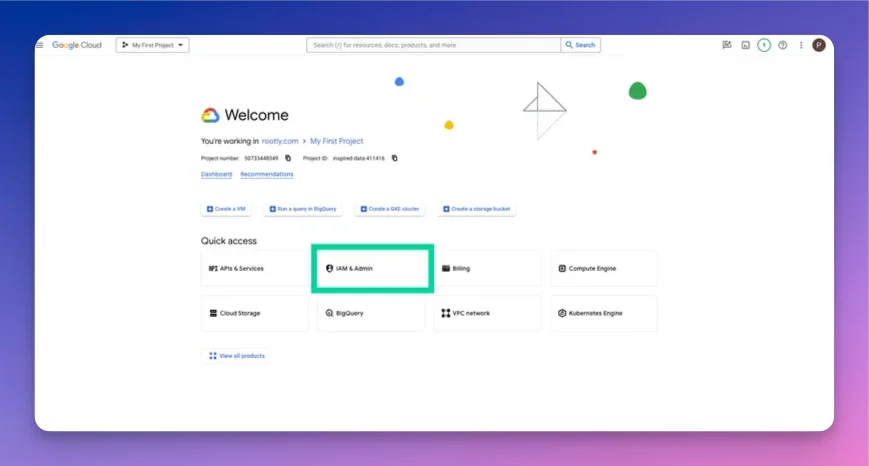Open the hamburger navigation menu
Image resolution: width=869 pixels, height=466 pixels.
pos(40,45)
